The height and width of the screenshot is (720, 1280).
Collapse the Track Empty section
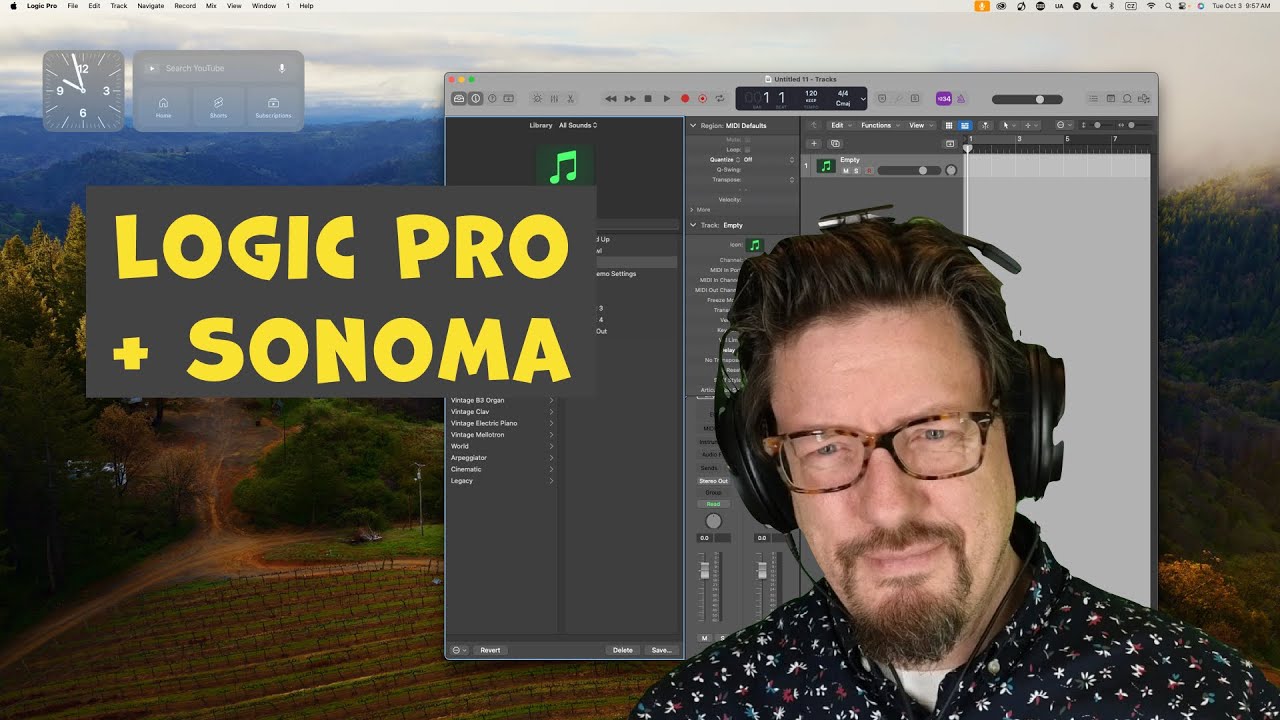[x=692, y=225]
